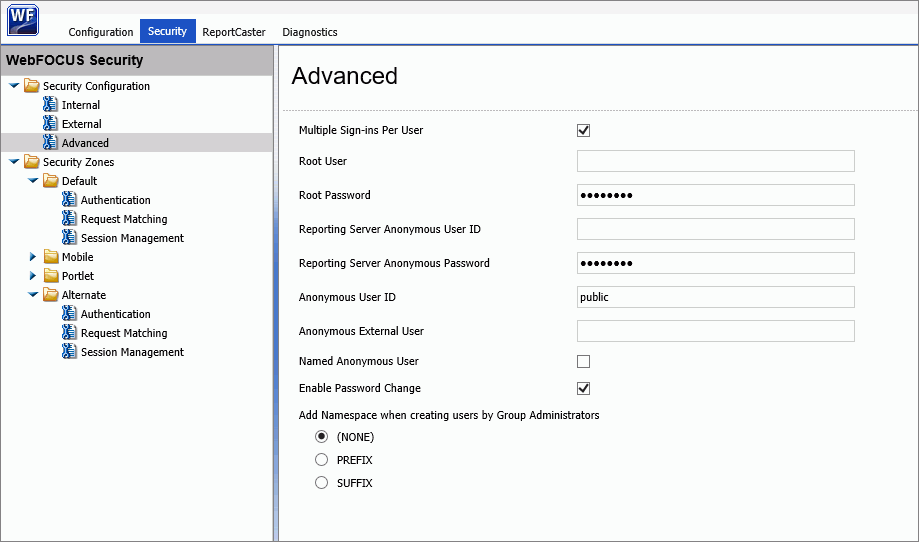Open the Diagnostics tab
Image resolution: width=919 pixels, height=542 pixels.
click(x=309, y=32)
